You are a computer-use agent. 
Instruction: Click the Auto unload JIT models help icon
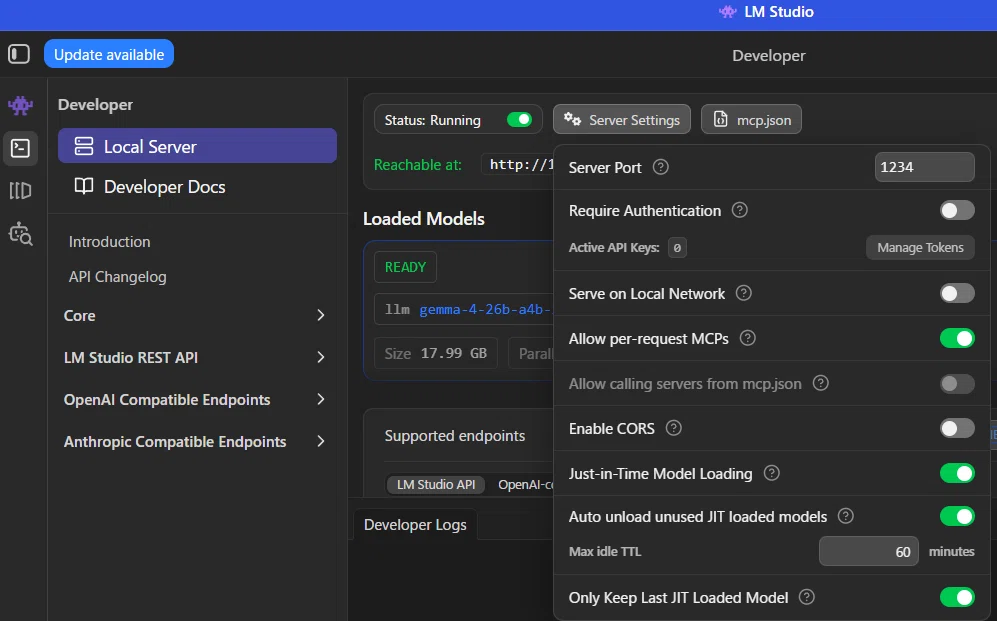click(x=846, y=516)
